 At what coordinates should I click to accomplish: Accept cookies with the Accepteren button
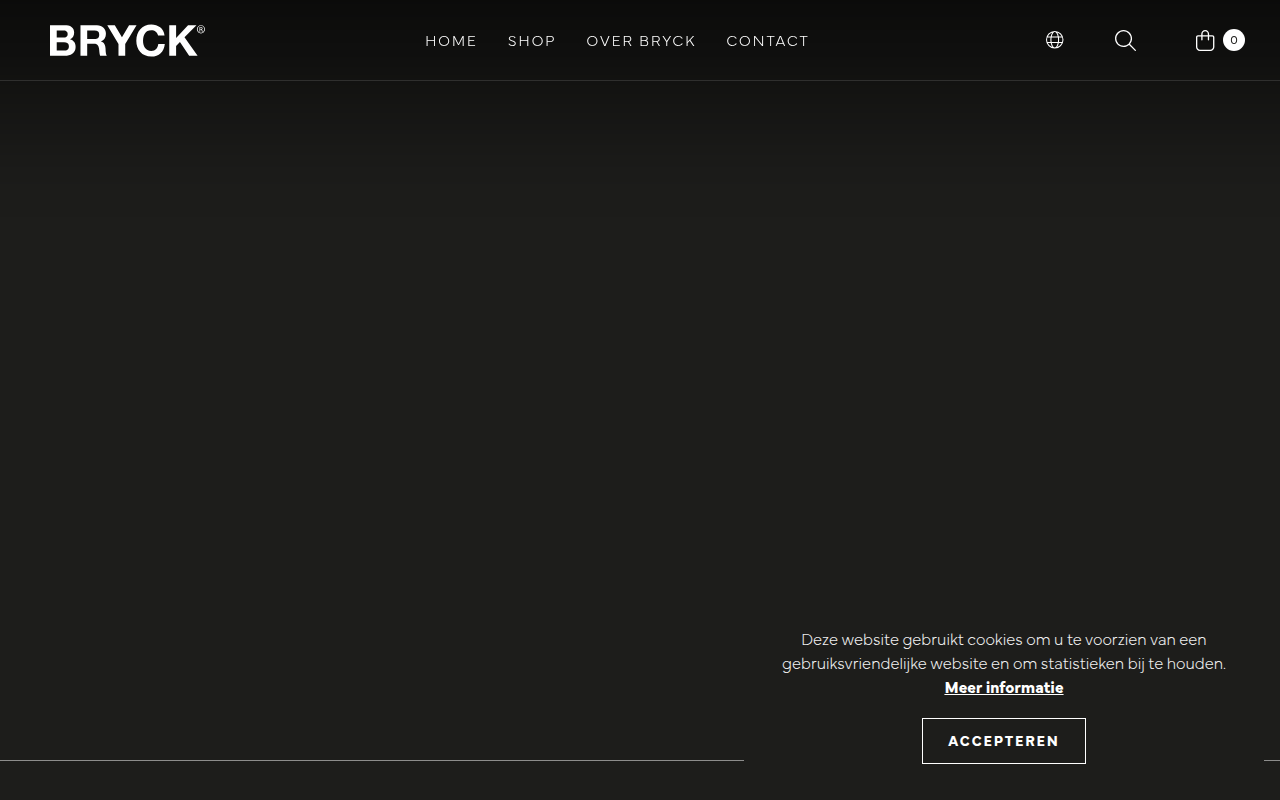[x=1004, y=741]
